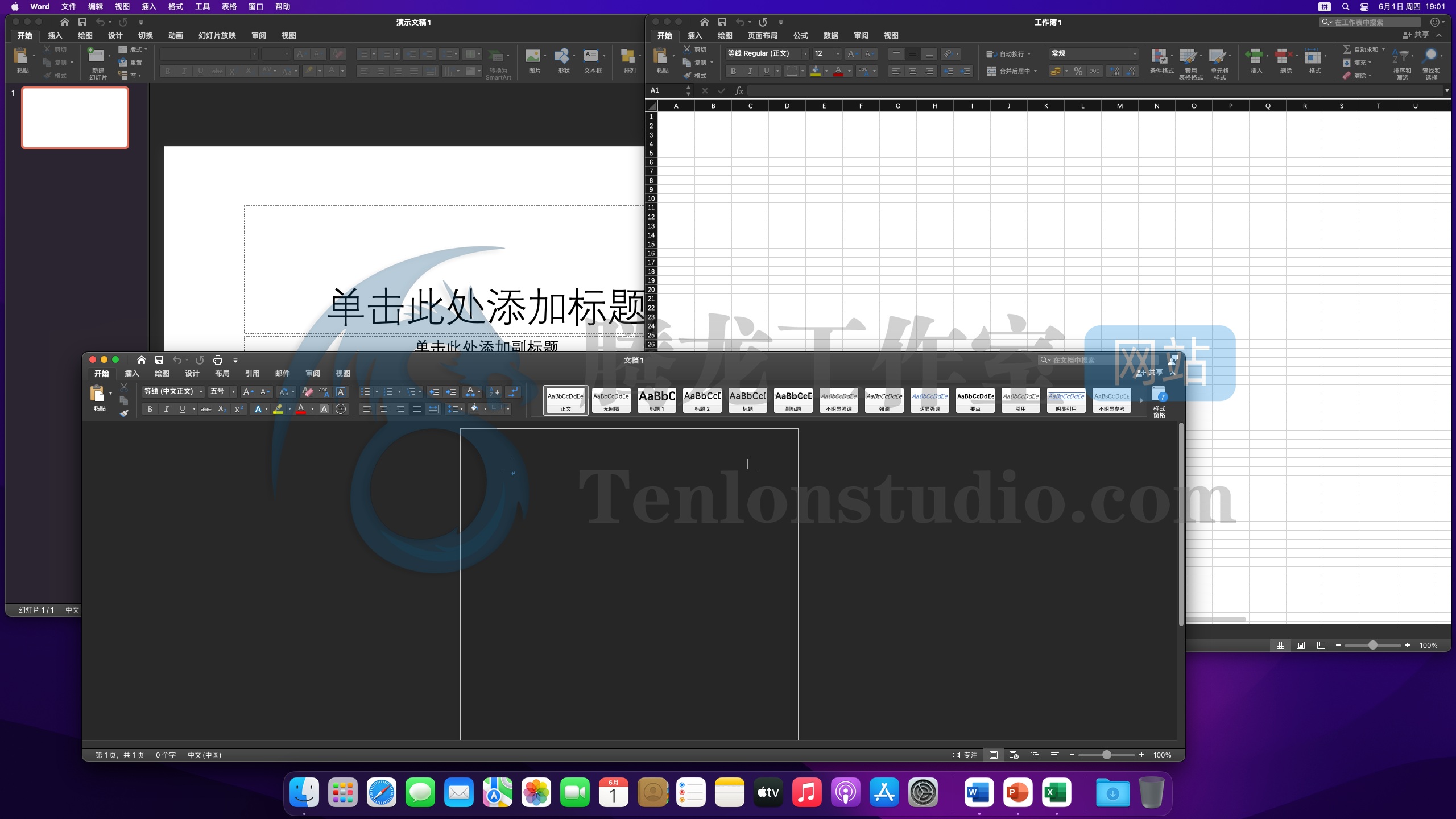Viewport: 1456px width, 819px height.
Task: Open the References tab in Word
Action: 252,374
